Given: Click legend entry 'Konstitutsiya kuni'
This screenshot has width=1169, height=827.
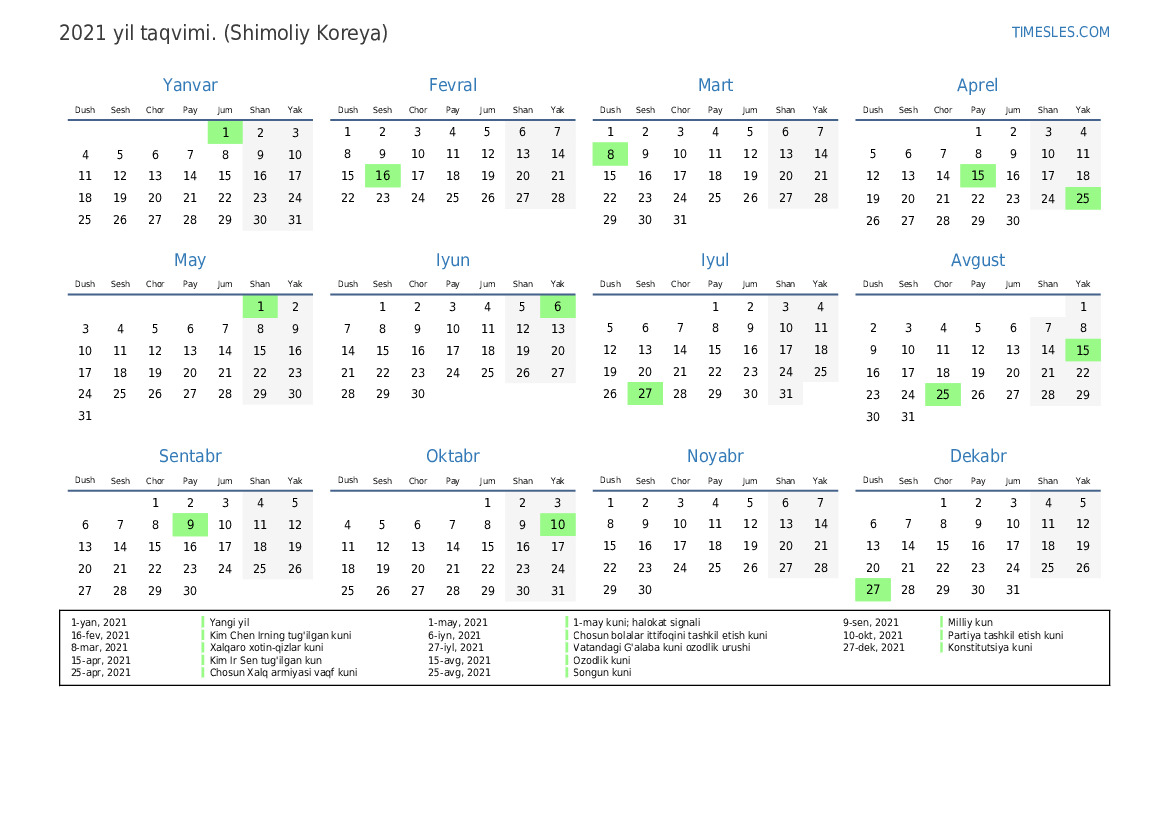Looking at the screenshot, I should point(990,647).
